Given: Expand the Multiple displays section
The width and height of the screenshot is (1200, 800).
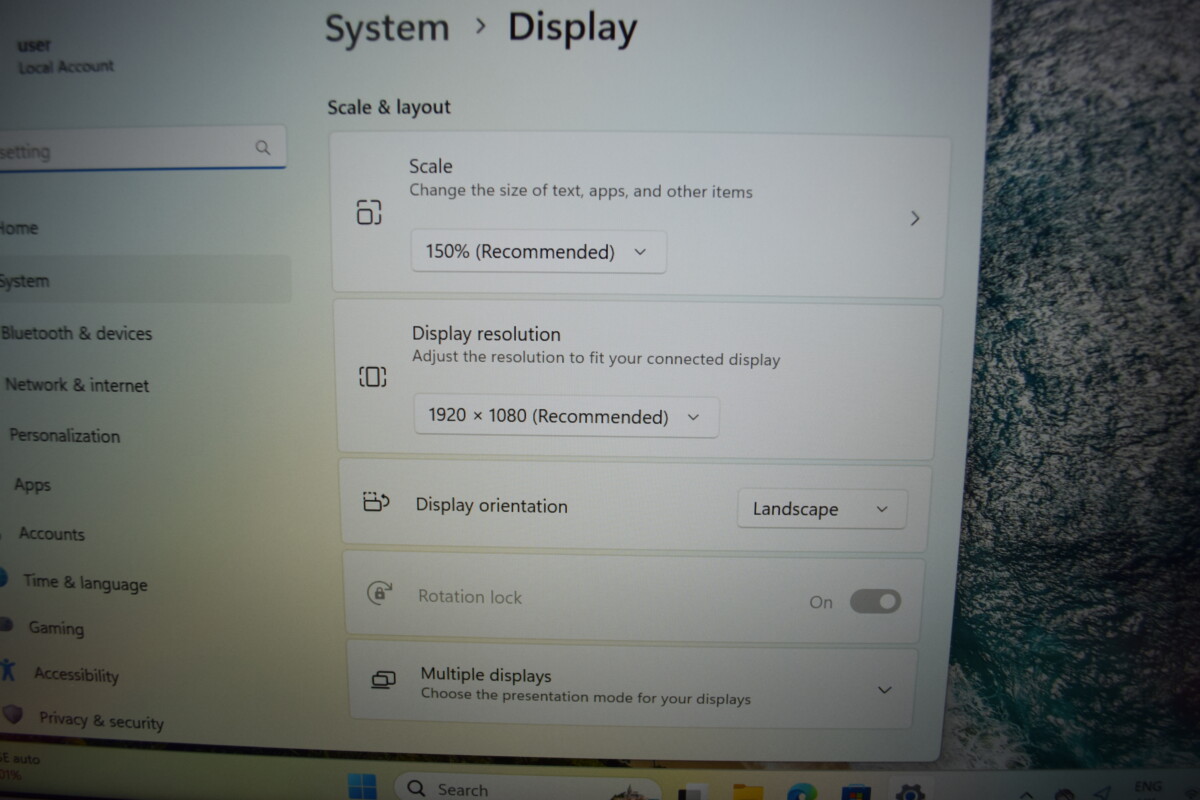Looking at the screenshot, I should point(884,690).
